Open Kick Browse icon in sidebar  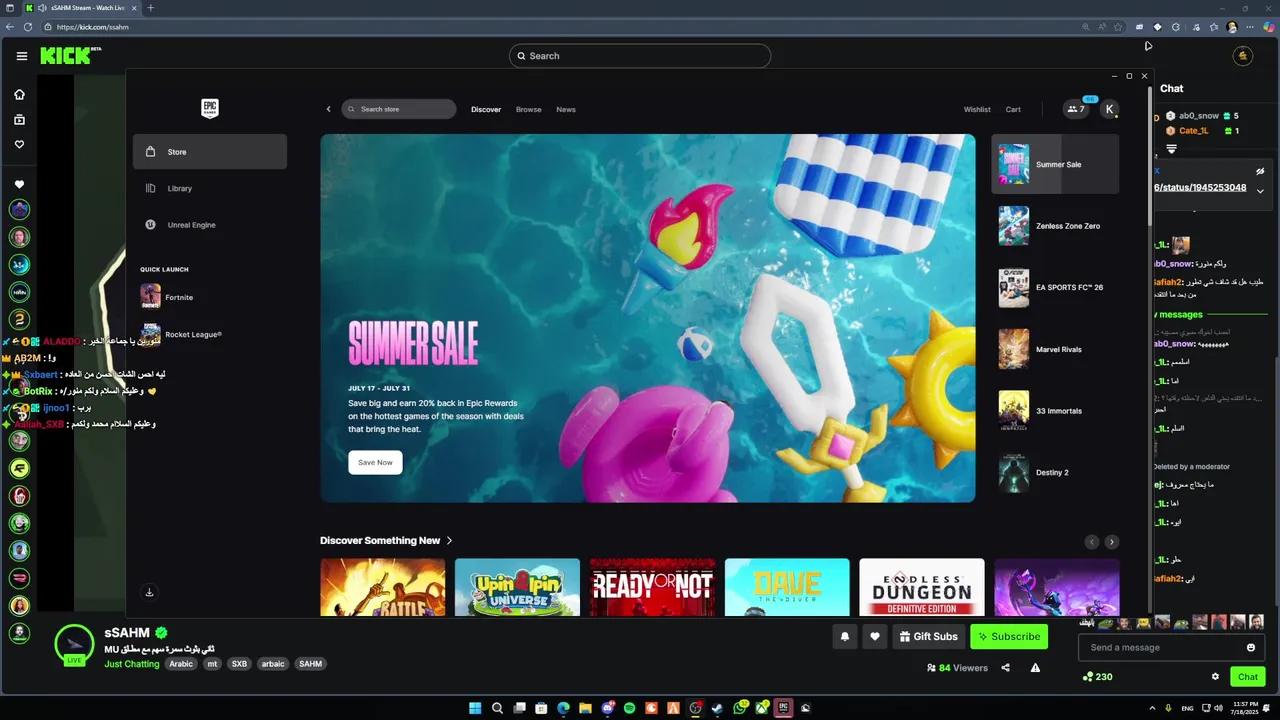tap(19, 119)
